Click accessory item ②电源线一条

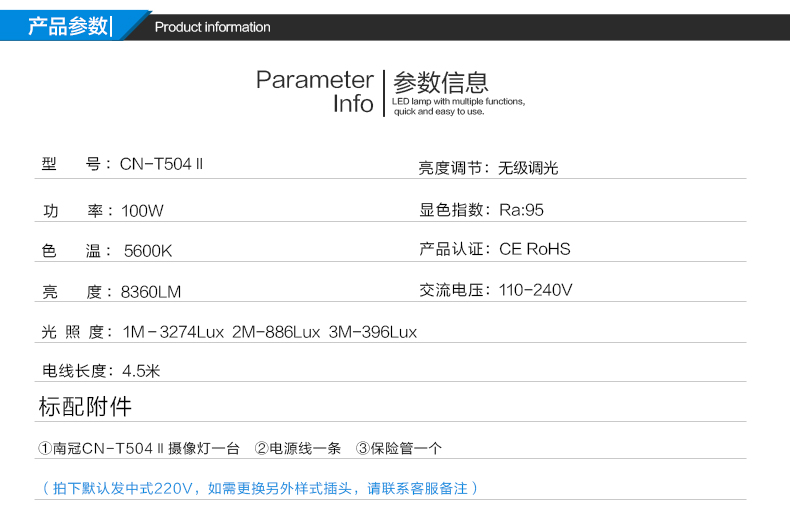[x=298, y=448]
